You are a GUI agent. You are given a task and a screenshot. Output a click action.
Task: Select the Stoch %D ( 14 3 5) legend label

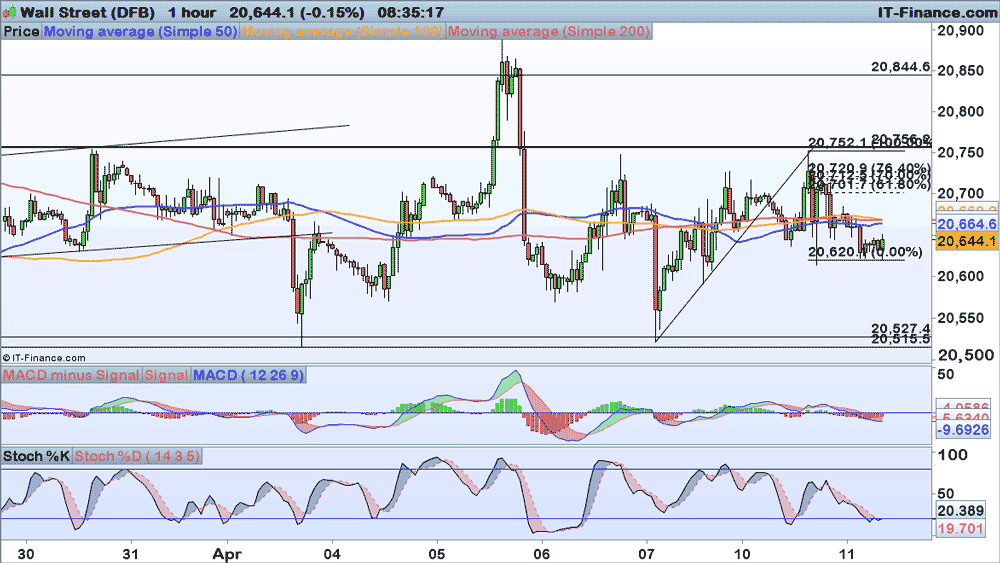(x=137, y=457)
